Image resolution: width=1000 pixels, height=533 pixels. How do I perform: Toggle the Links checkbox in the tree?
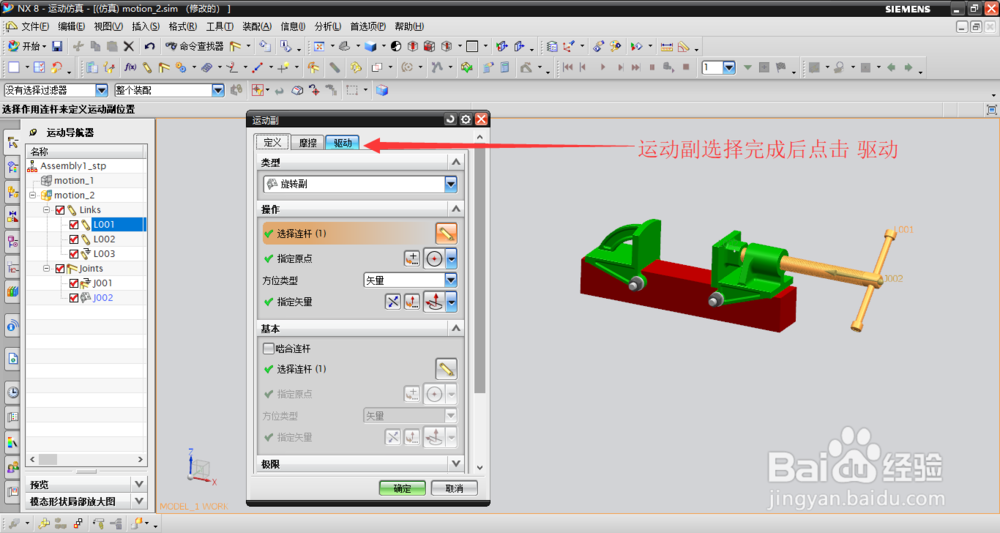(x=60, y=210)
